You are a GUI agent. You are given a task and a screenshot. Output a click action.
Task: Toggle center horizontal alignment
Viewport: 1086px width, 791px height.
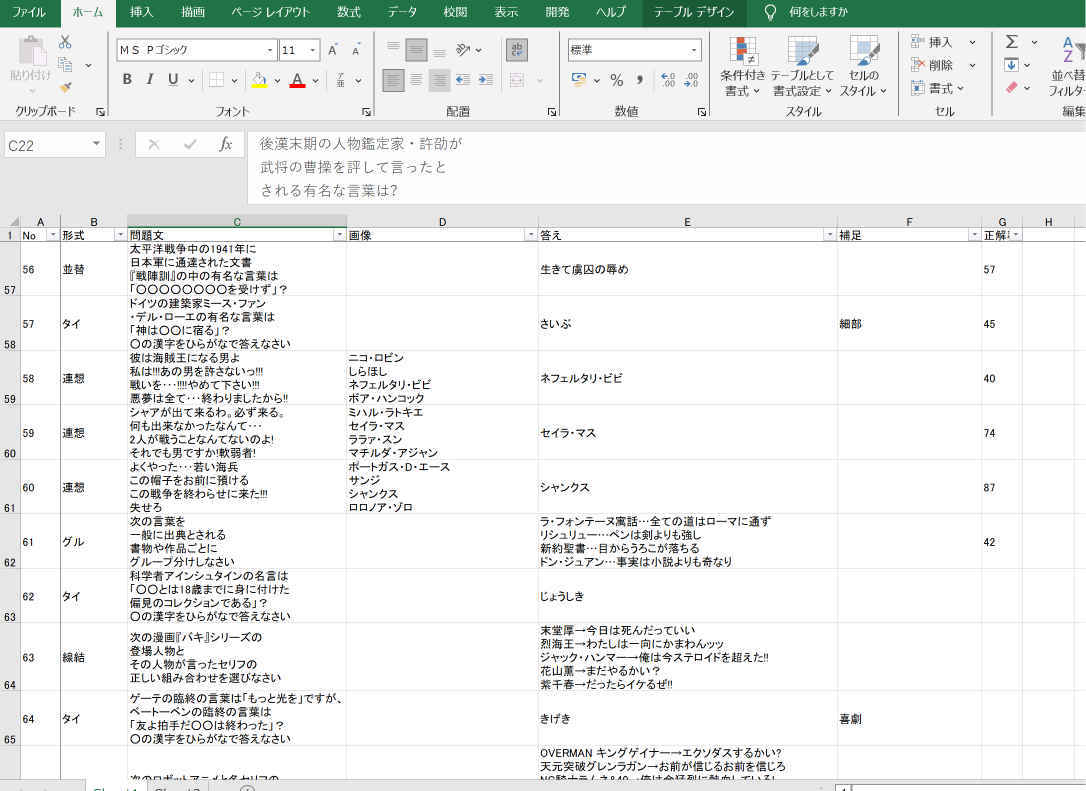[416, 80]
